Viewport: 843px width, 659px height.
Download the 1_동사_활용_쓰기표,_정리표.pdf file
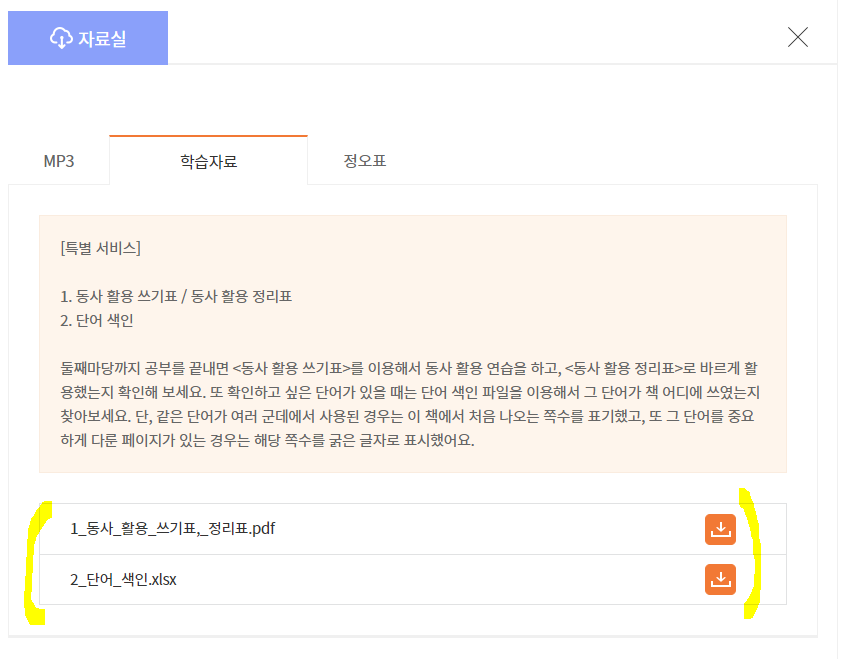(x=720, y=529)
